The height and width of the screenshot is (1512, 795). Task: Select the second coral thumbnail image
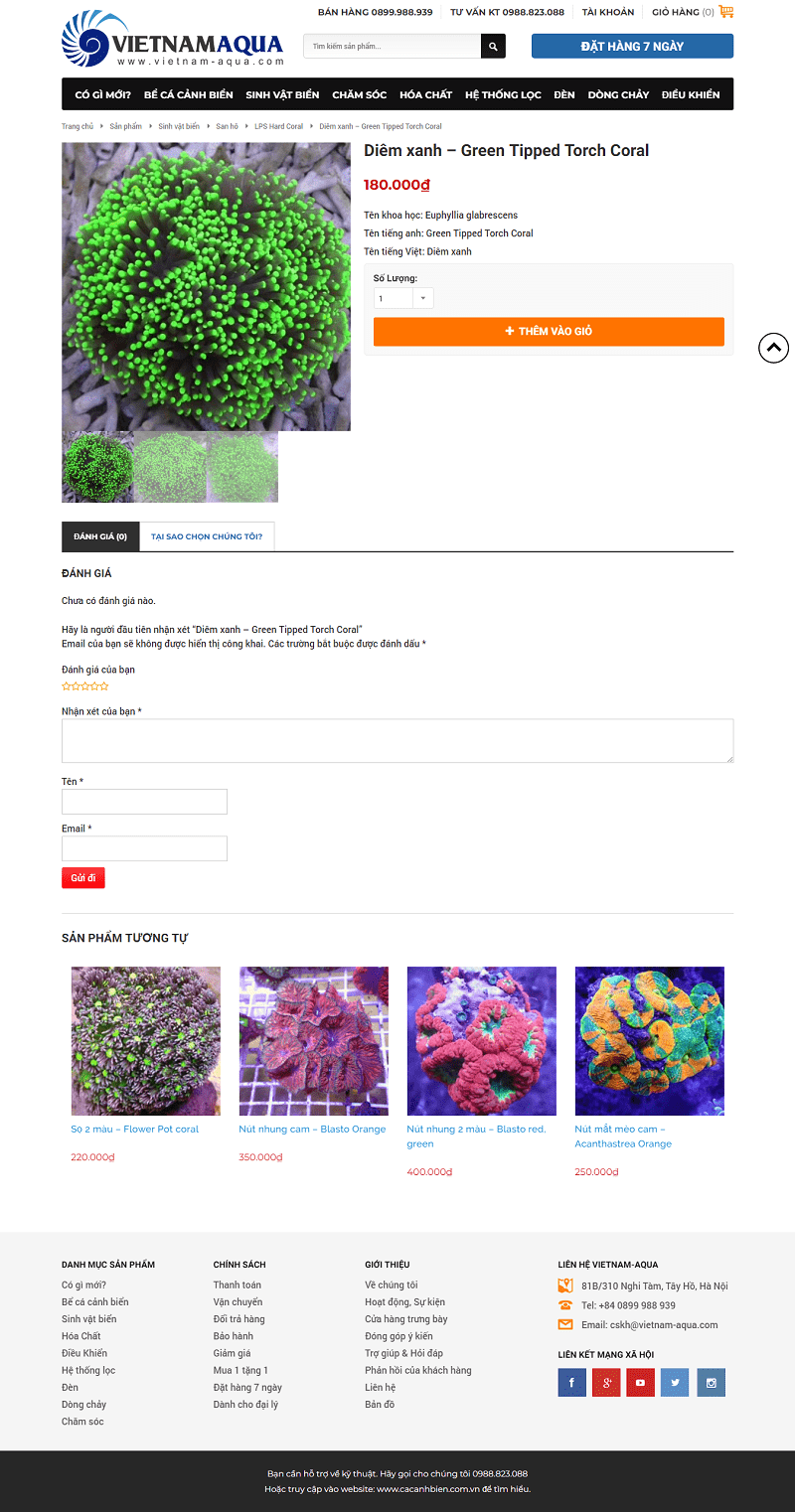click(170, 467)
